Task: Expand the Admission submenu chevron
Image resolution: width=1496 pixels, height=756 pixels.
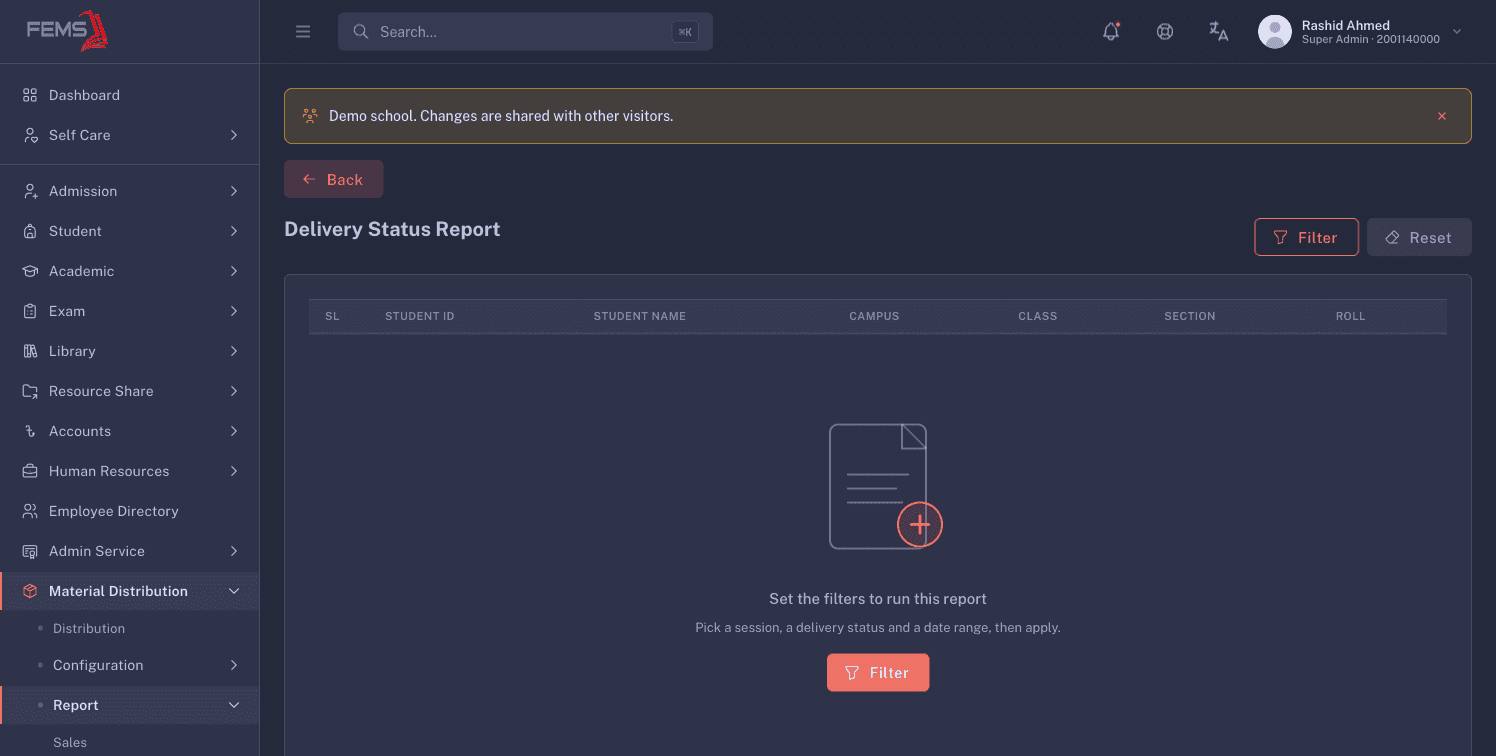Action: 234,191
